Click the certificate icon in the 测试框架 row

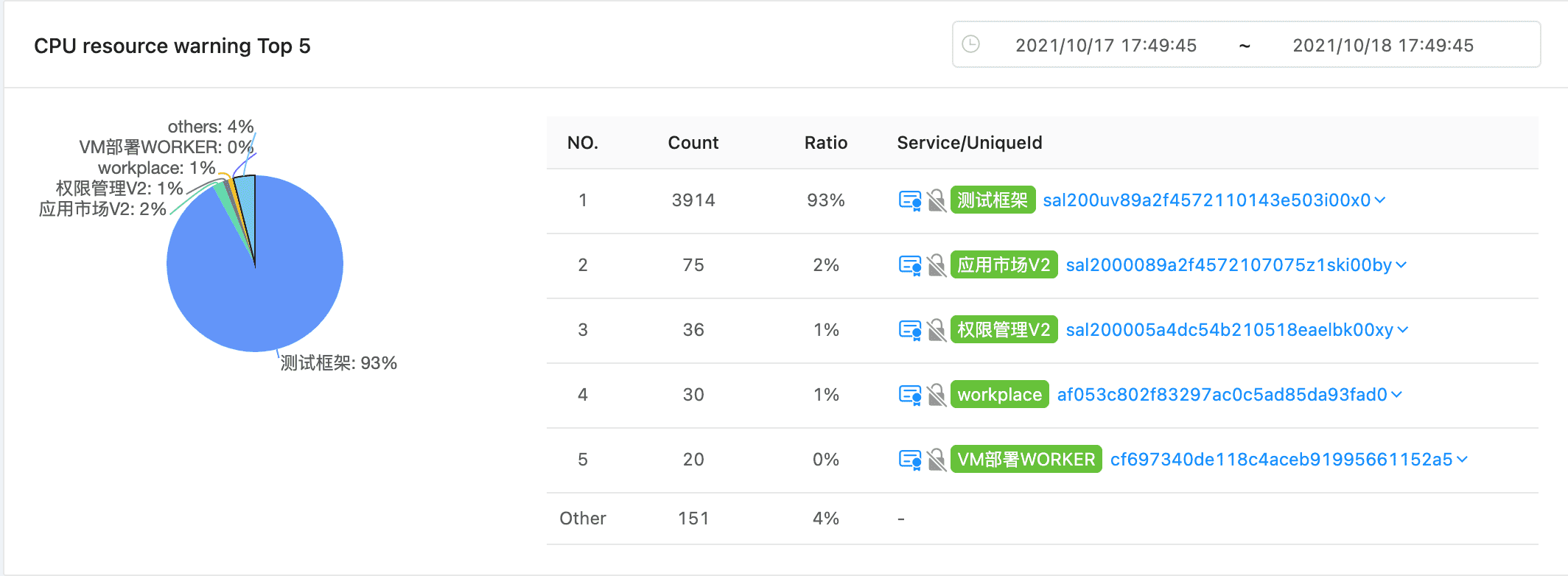910,200
